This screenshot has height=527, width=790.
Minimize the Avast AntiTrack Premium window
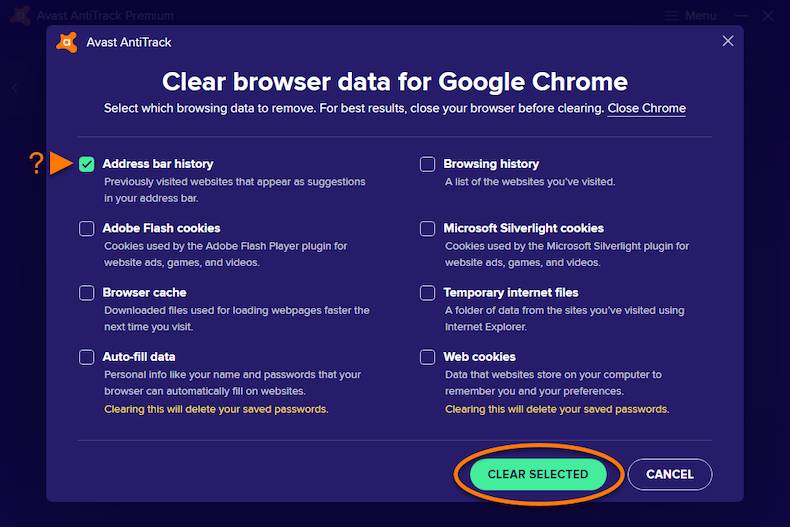pyautogui.click(x=740, y=16)
